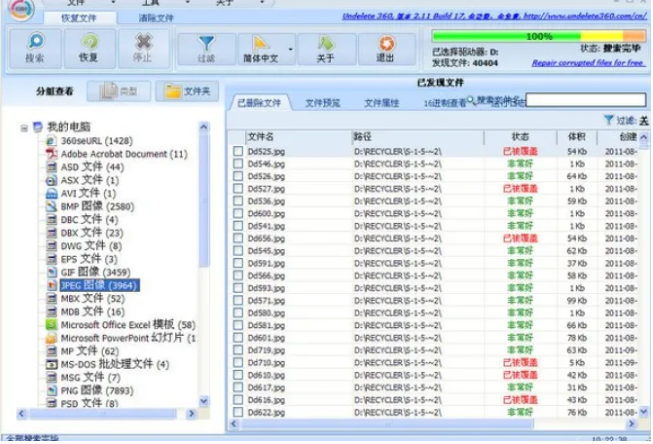This screenshot has height=444, width=653.
Task: Click the 过滤 (Filter) funnel icon
Action: [206, 49]
